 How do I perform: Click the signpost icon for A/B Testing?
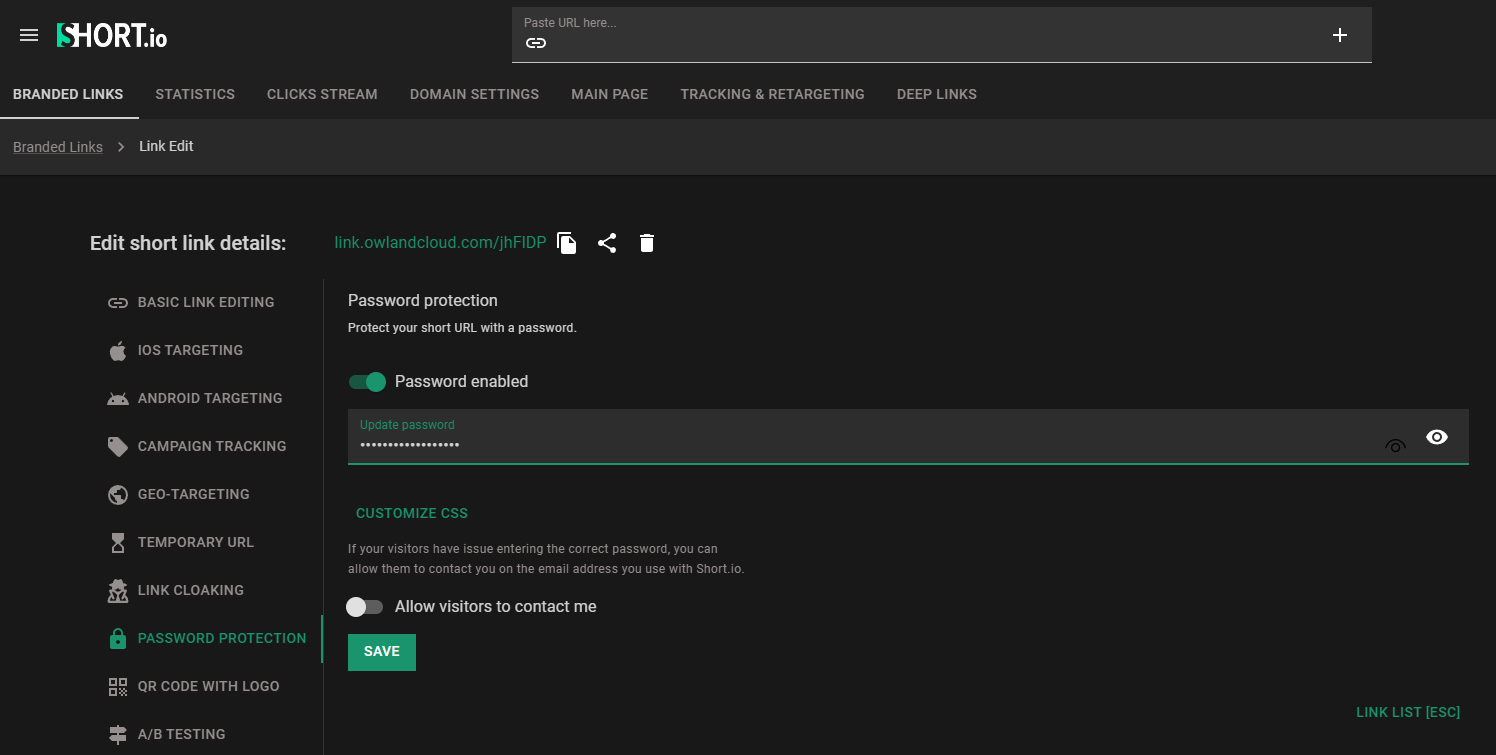coord(118,734)
